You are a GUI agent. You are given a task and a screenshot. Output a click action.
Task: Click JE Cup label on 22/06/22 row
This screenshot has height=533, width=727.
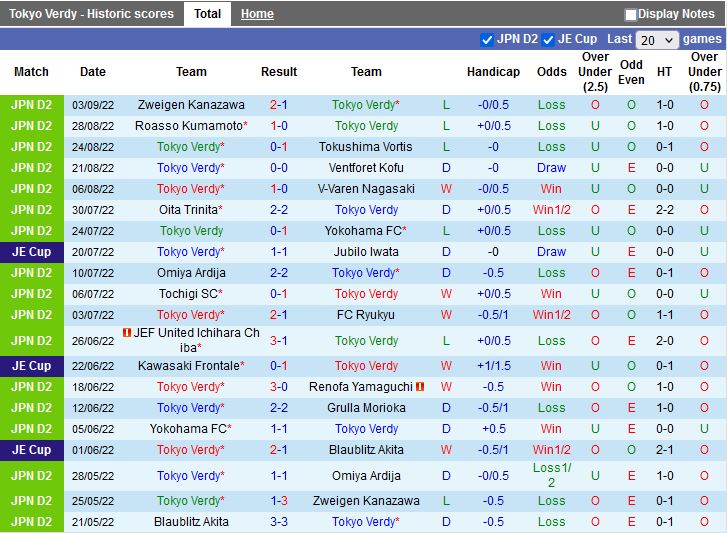pos(32,366)
